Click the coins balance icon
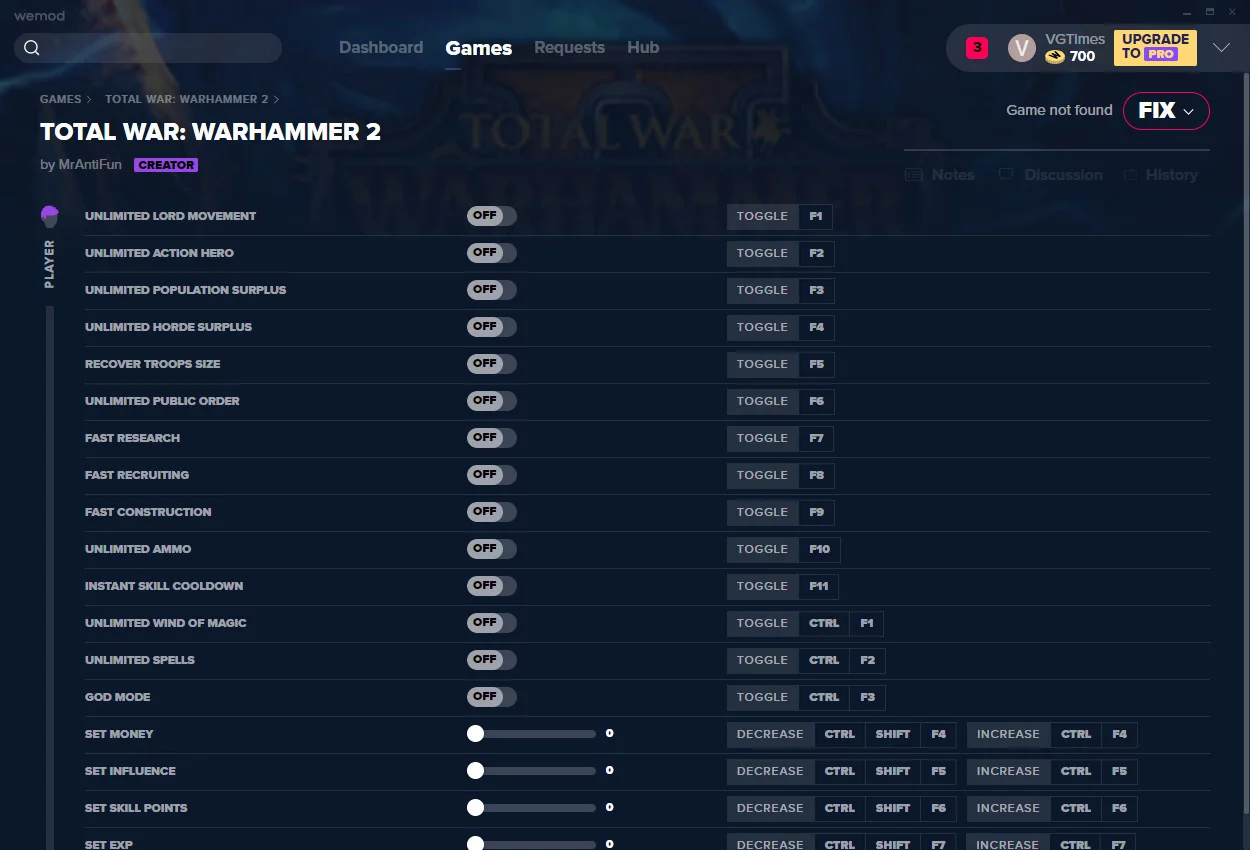 (x=1055, y=57)
